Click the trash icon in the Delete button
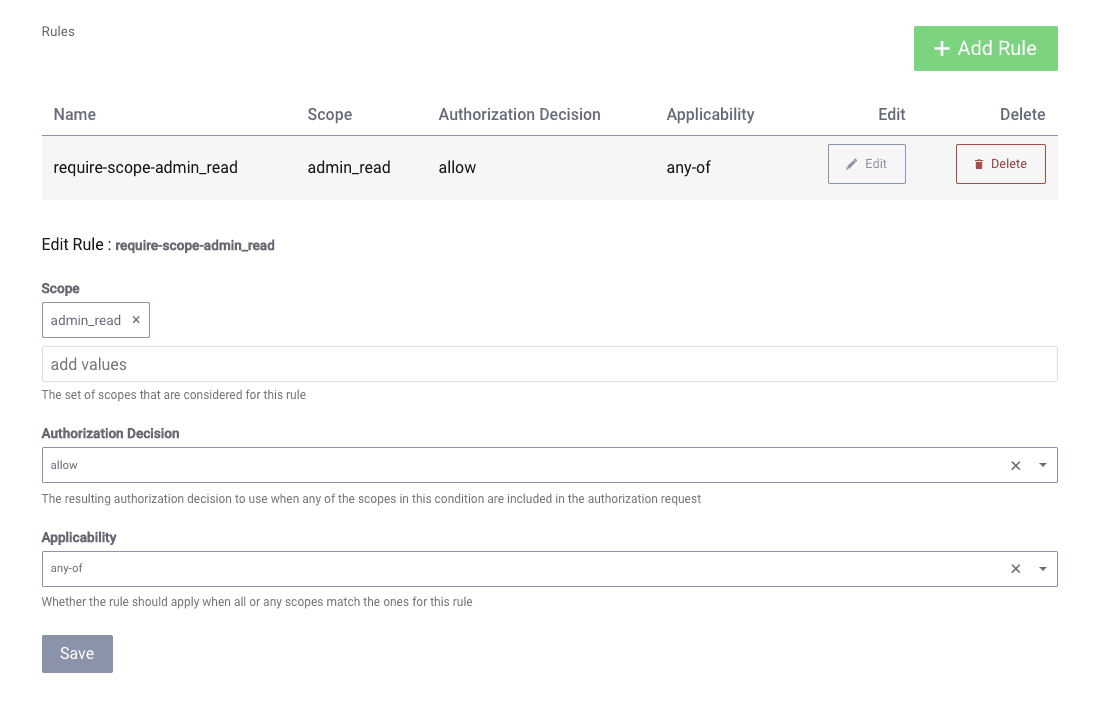This screenshot has height=711, width=1098. point(979,164)
